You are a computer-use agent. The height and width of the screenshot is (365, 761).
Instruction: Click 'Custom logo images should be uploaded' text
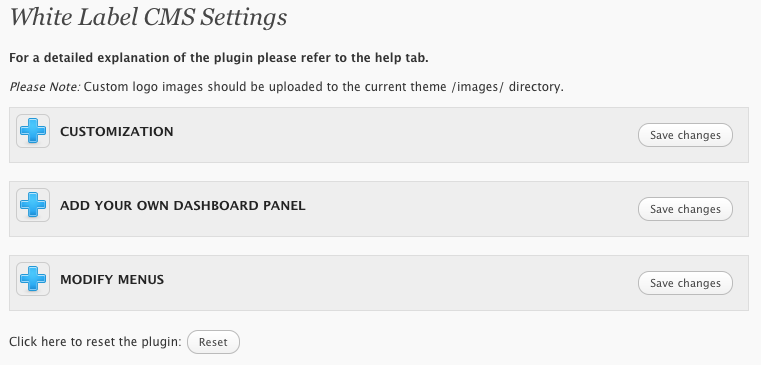[x=212, y=87]
